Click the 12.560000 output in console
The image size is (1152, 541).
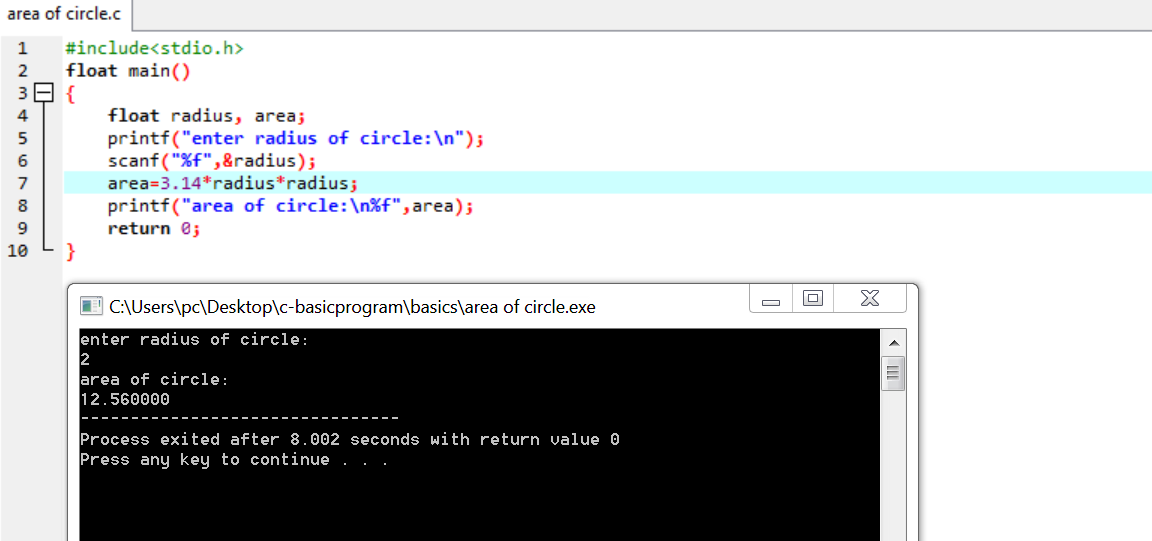(x=124, y=400)
